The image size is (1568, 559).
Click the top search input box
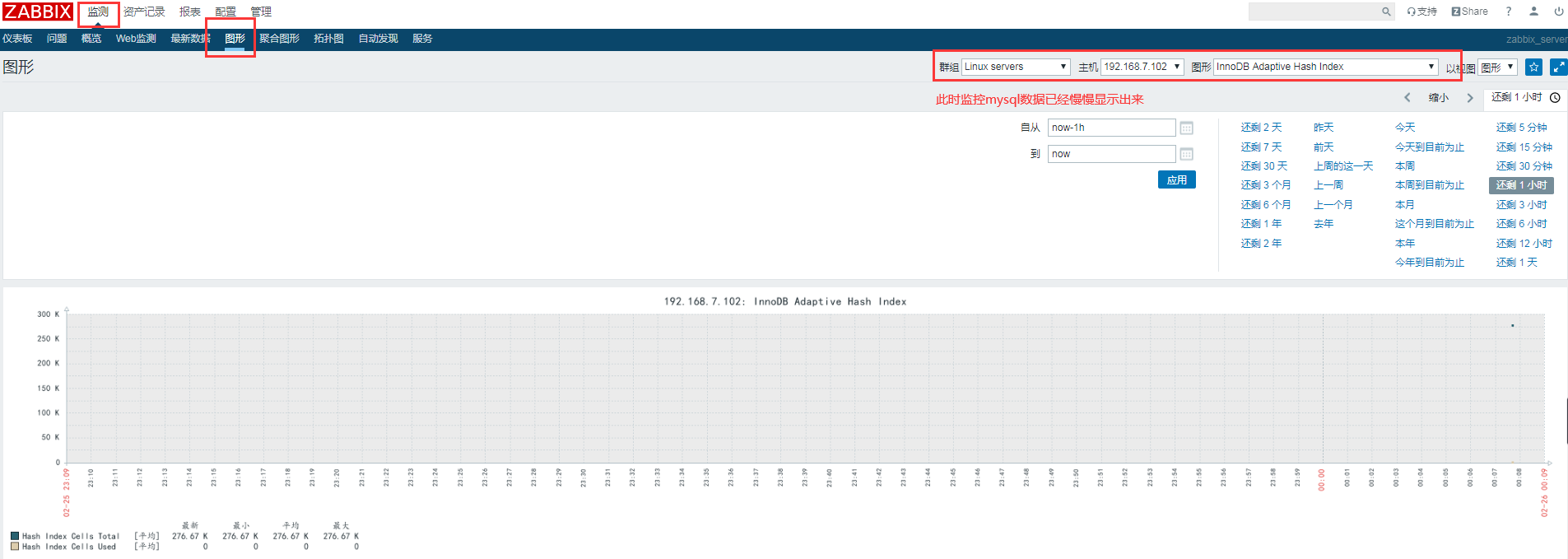(1314, 12)
